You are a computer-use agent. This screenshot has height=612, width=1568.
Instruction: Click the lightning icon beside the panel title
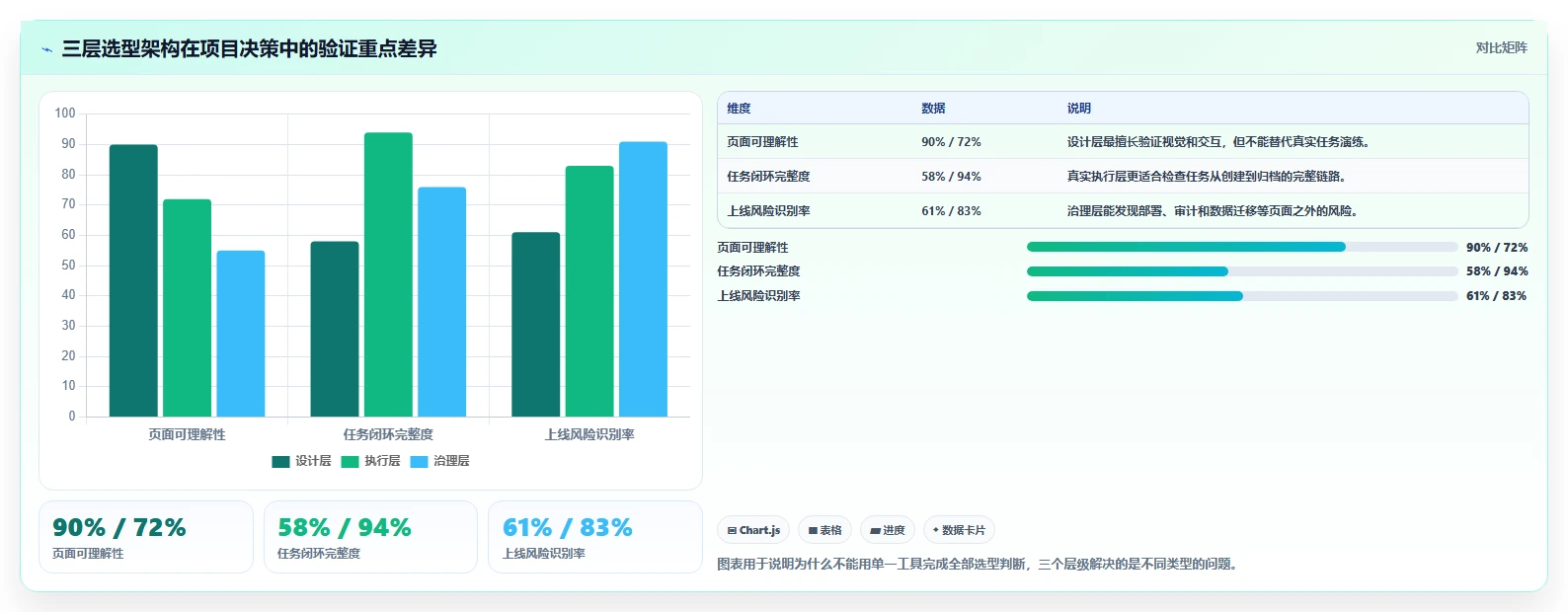pyautogui.click(x=46, y=49)
